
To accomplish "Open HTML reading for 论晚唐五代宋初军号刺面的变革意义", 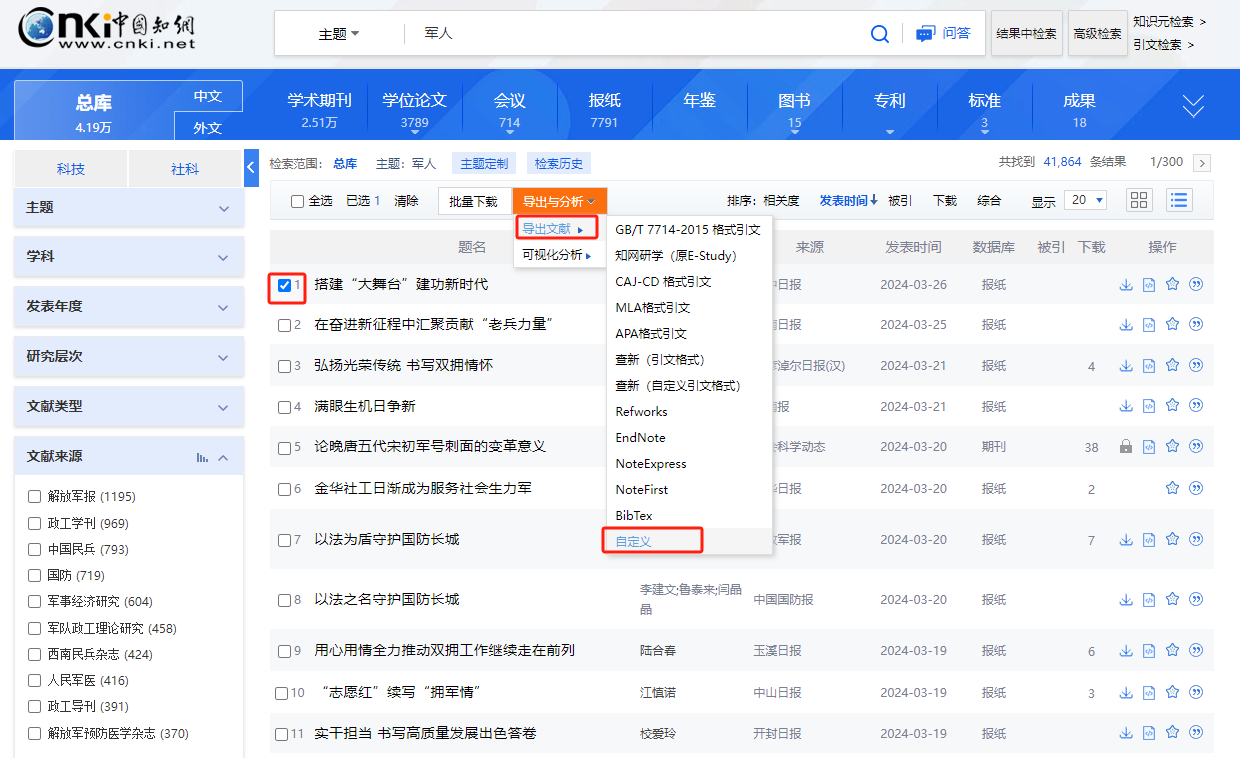I will [x=1149, y=447].
